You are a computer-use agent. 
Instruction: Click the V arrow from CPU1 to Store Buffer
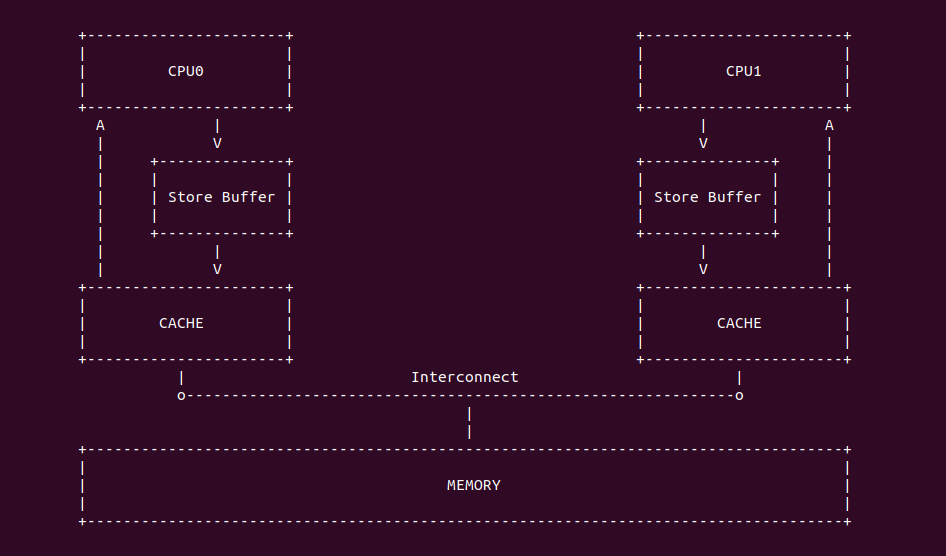[703, 143]
